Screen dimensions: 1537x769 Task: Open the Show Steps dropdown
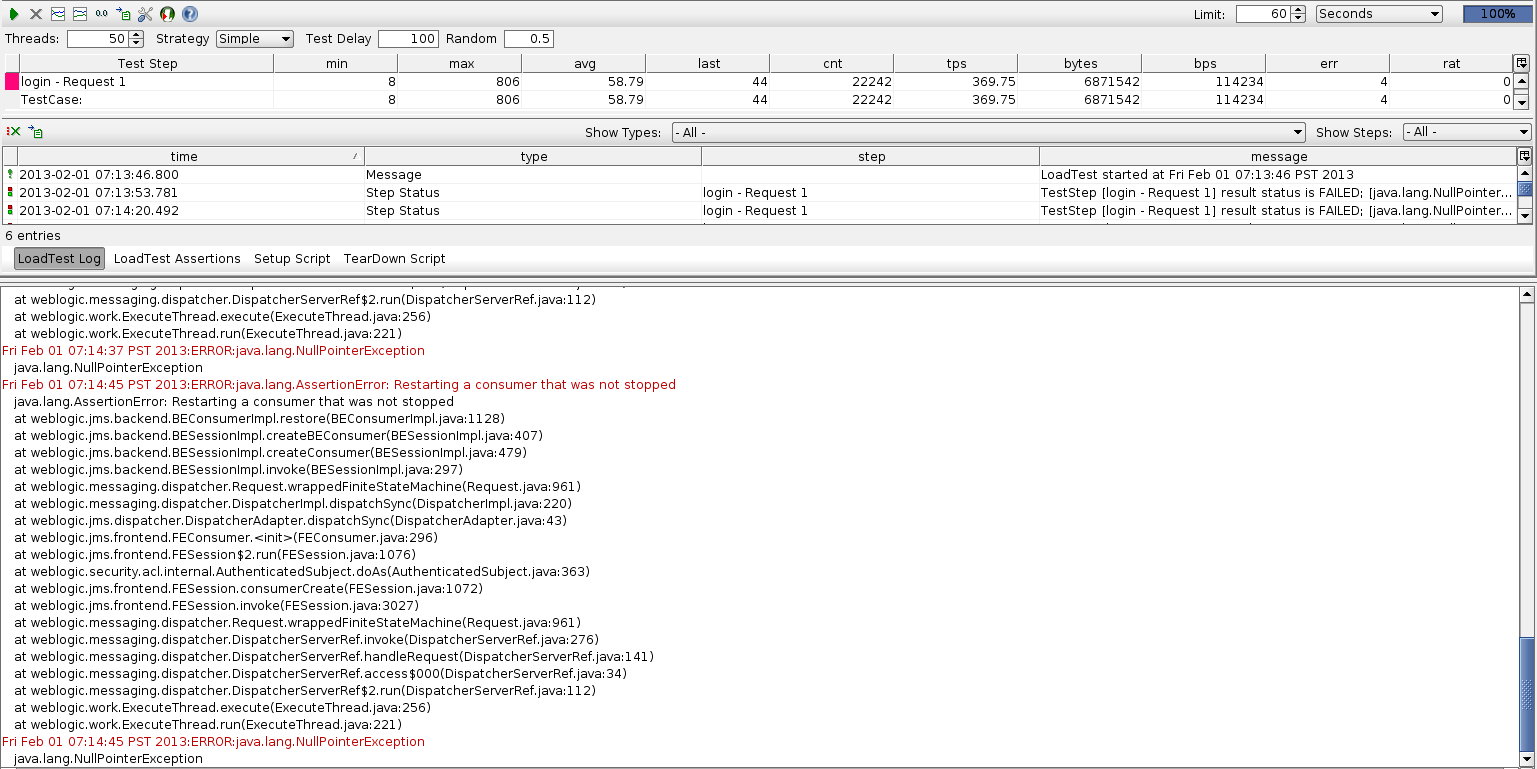click(x=1467, y=131)
